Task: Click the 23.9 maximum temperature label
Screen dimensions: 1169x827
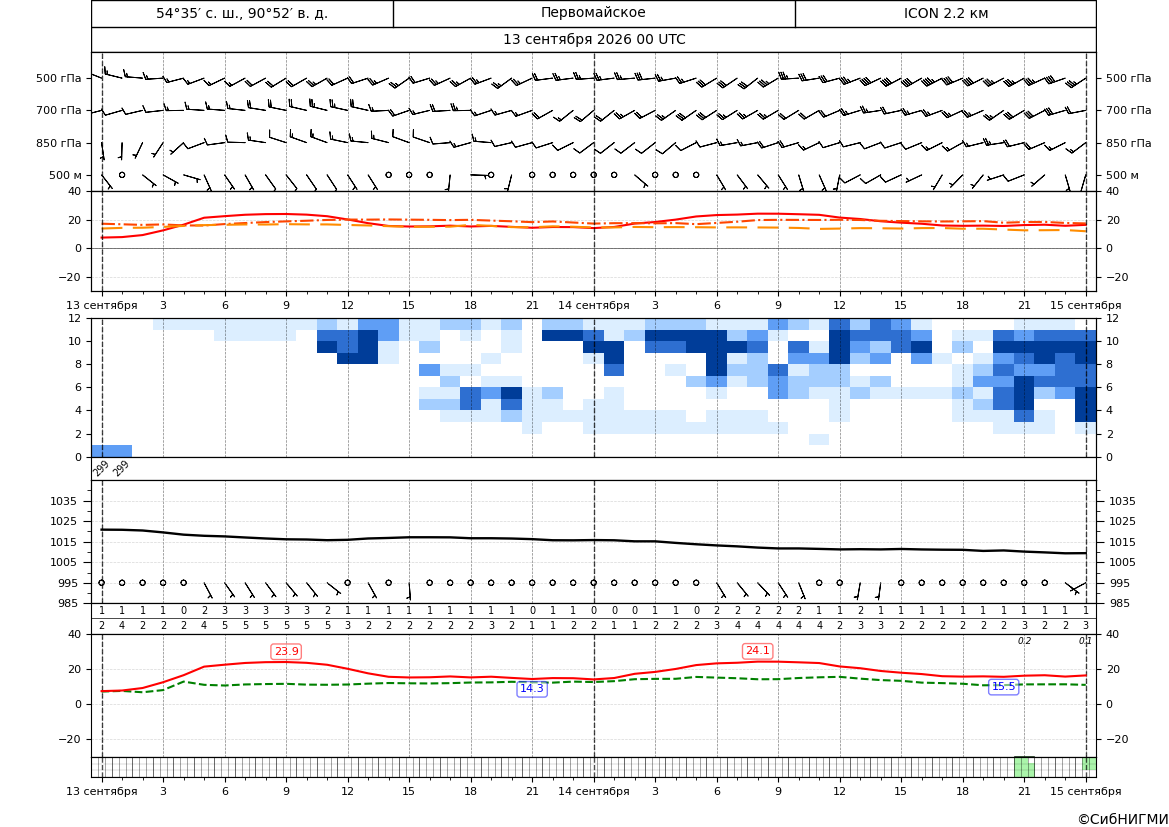Action: [x=286, y=652]
